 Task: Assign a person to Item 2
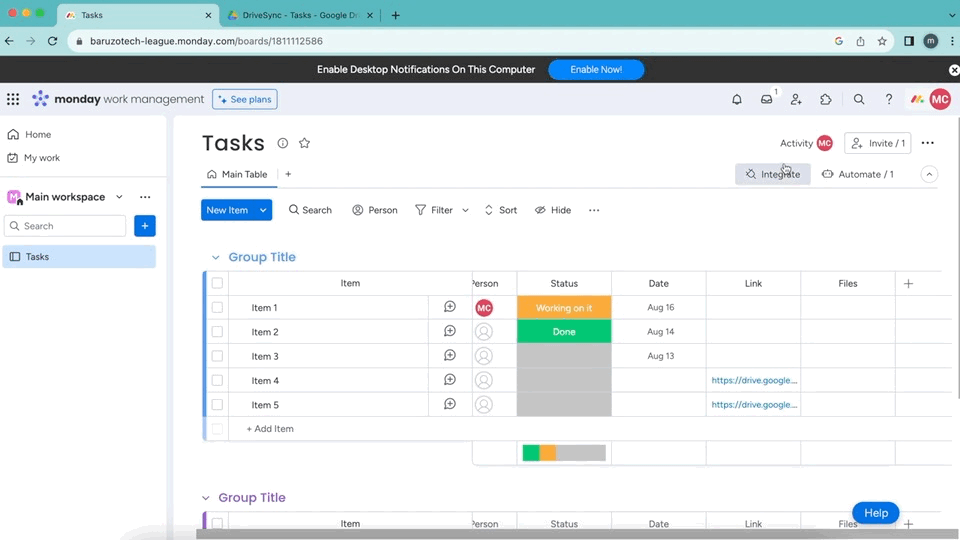pyautogui.click(x=484, y=332)
